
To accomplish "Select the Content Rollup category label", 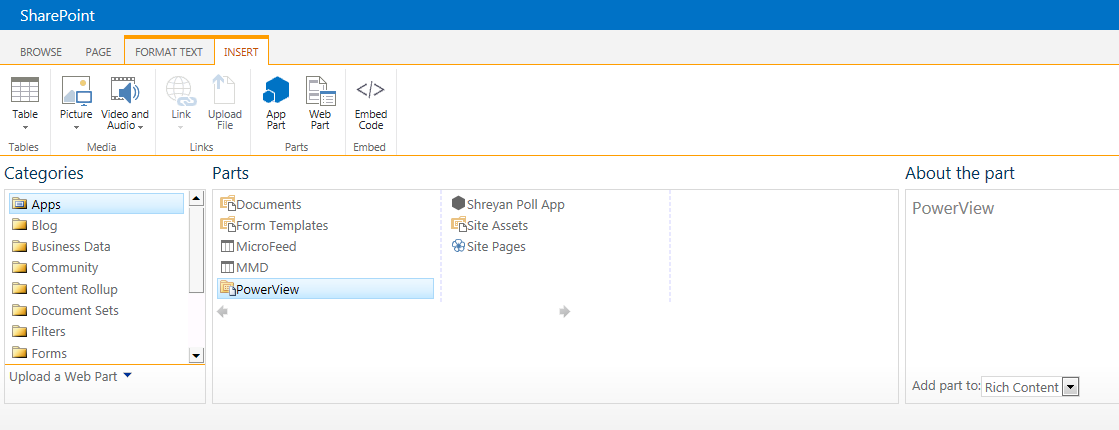I will (x=74, y=290).
